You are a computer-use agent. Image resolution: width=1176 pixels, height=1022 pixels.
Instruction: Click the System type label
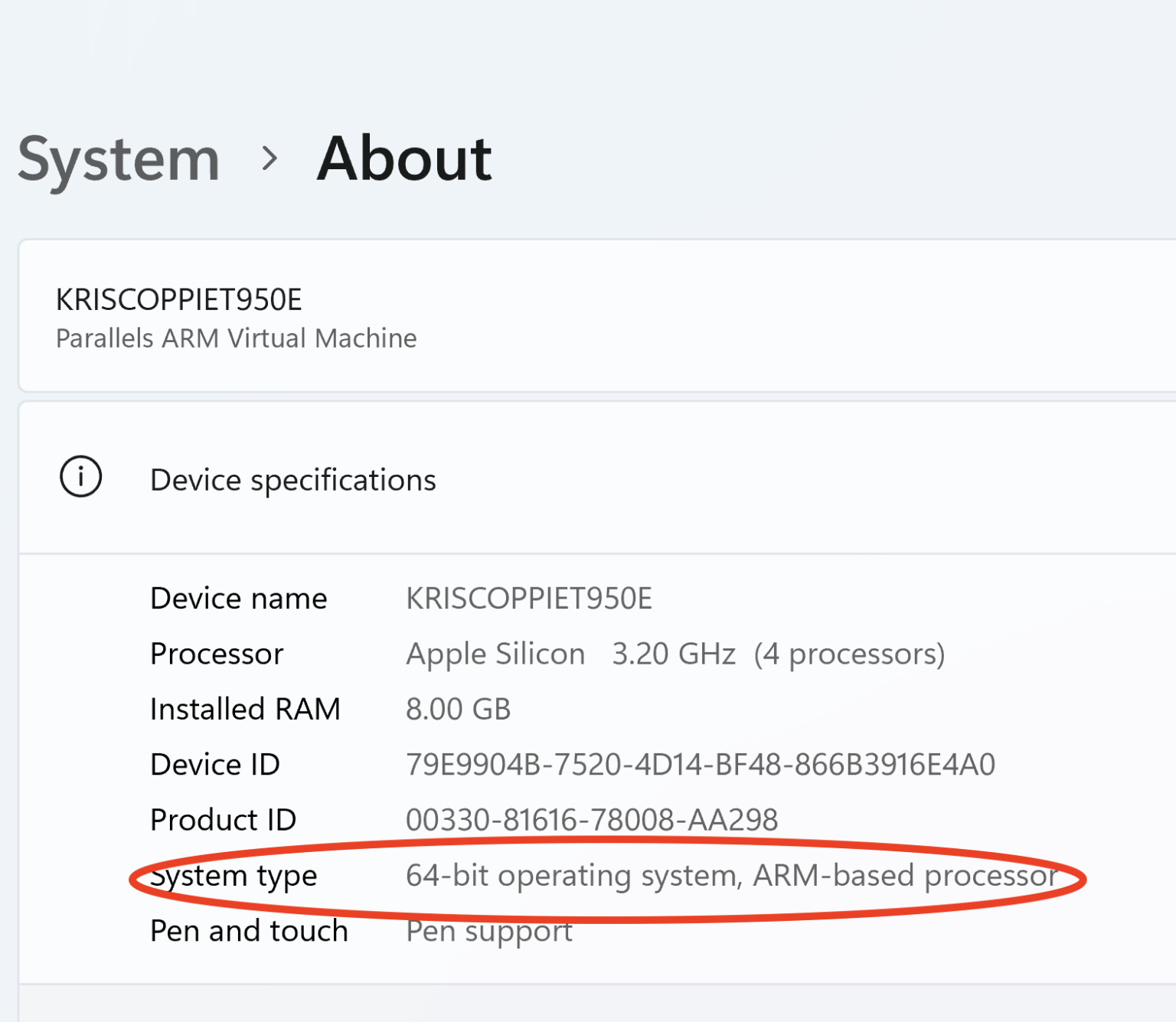234,876
